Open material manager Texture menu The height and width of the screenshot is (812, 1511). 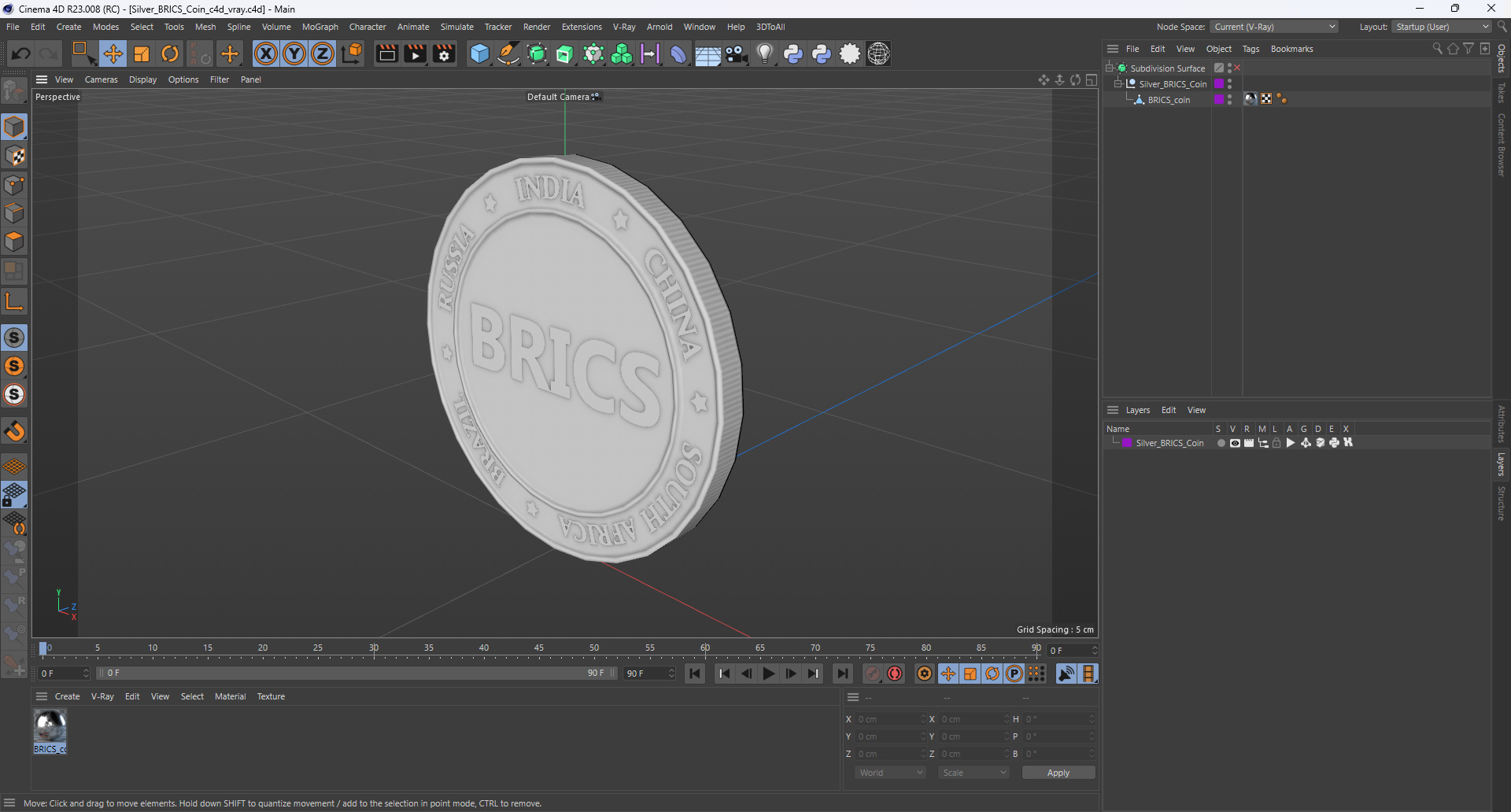[271, 696]
